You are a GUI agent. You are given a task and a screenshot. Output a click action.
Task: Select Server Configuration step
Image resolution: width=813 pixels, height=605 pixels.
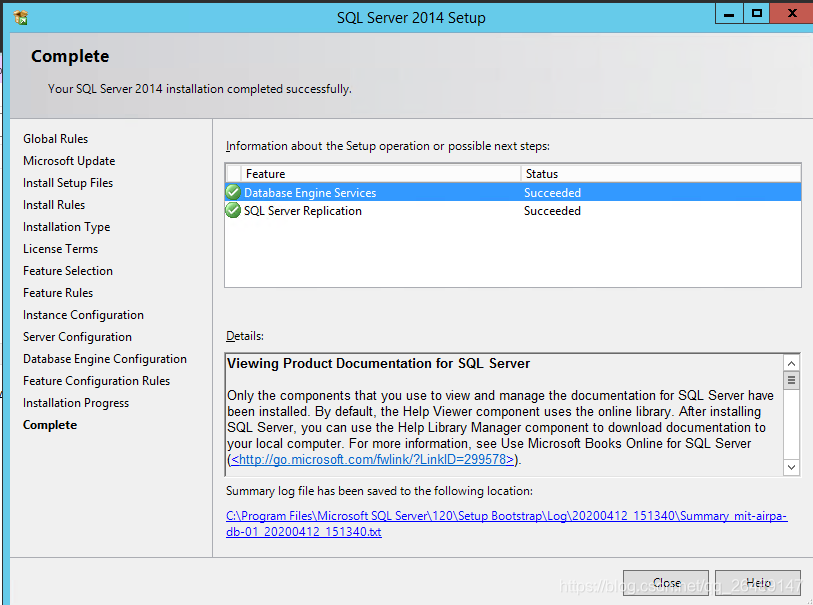[77, 337]
